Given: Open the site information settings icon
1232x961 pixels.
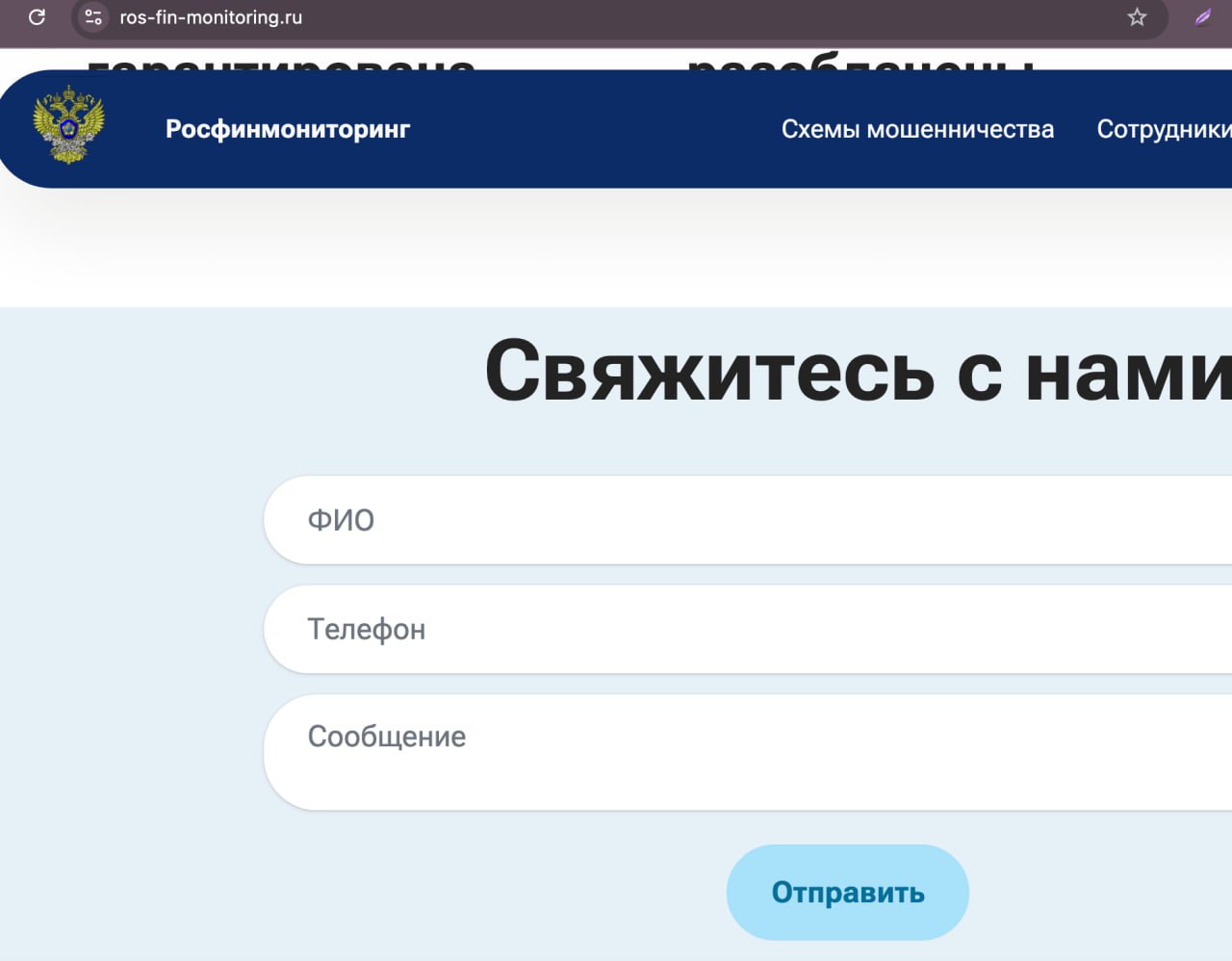Looking at the screenshot, I should point(91,16).
